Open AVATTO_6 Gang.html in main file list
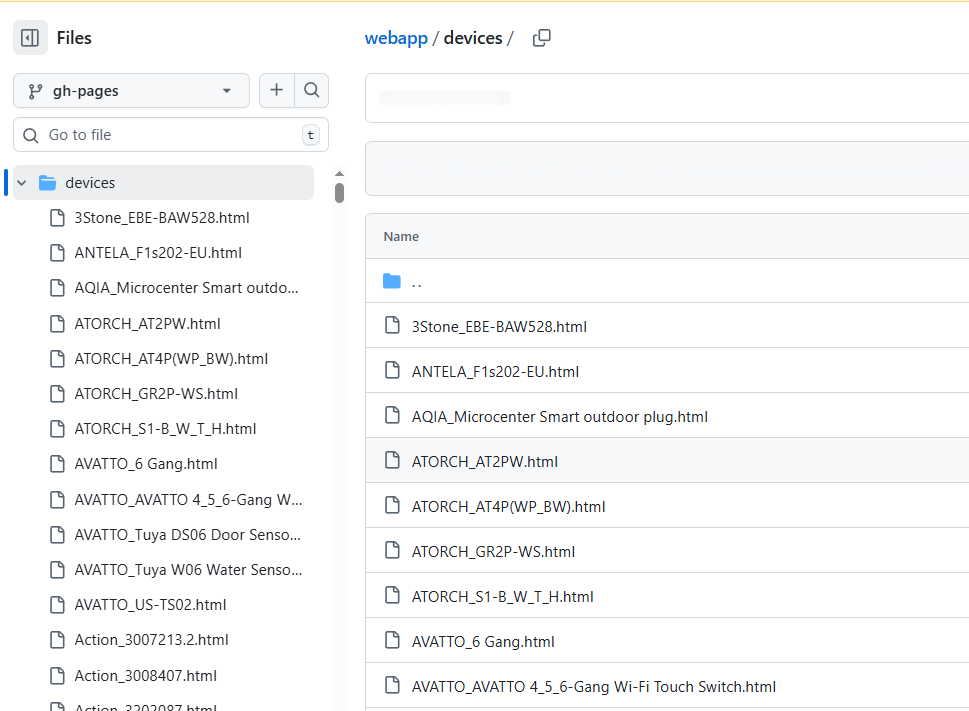 483,642
